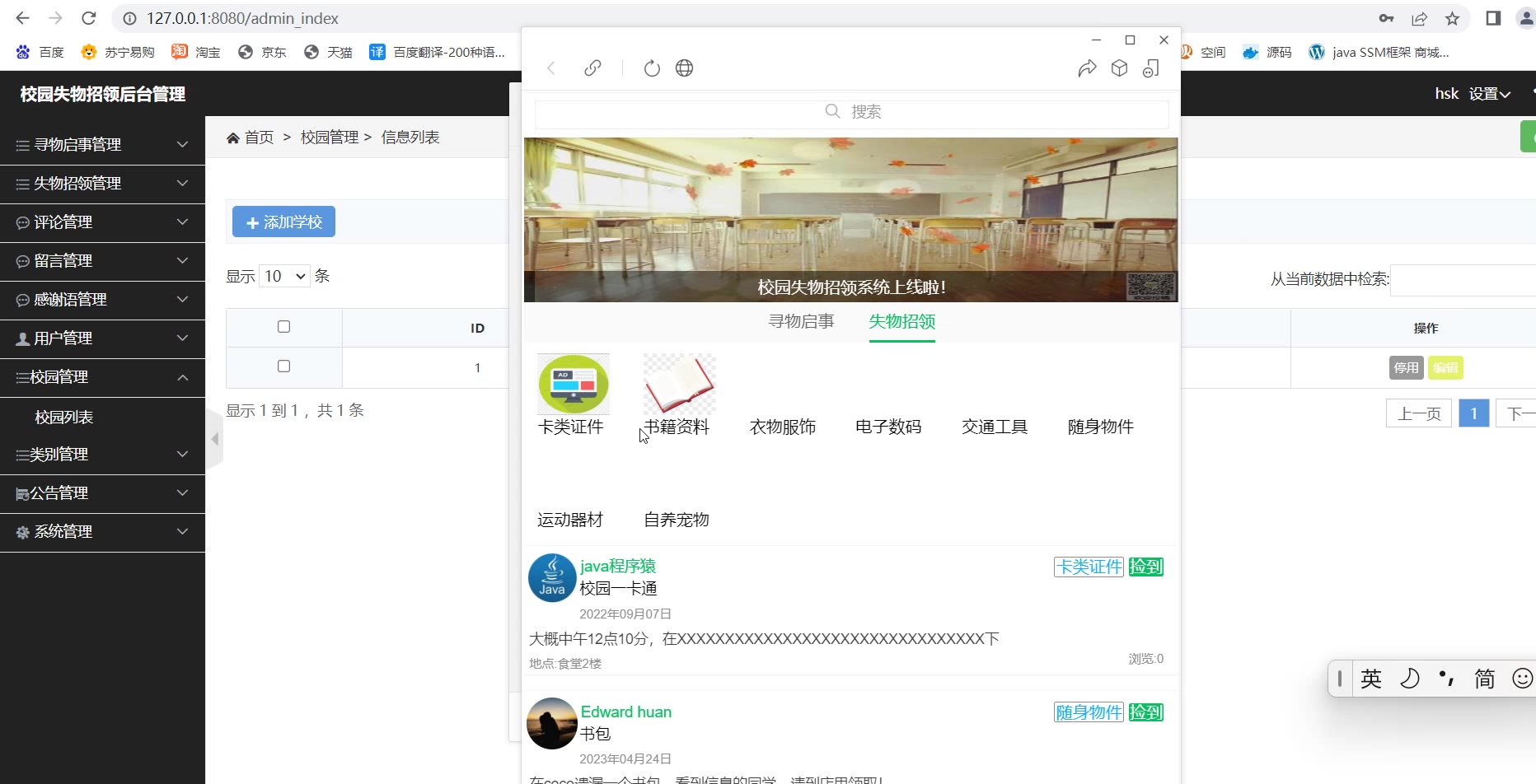Click the browser reload button

click(x=89, y=18)
